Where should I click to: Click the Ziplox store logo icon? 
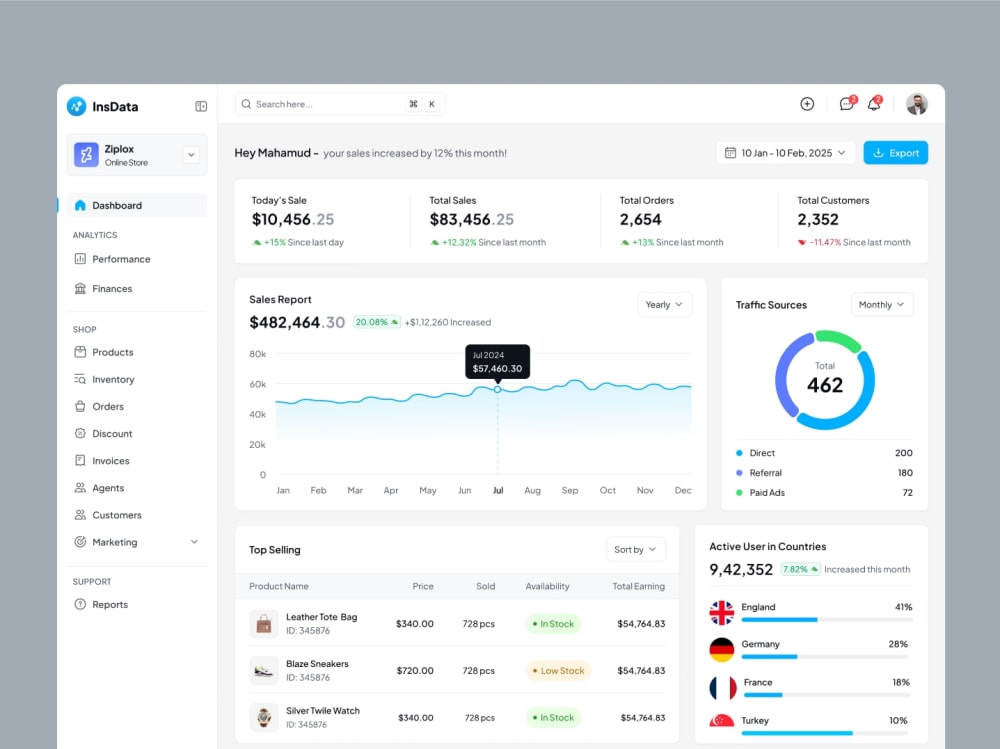coord(86,154)
